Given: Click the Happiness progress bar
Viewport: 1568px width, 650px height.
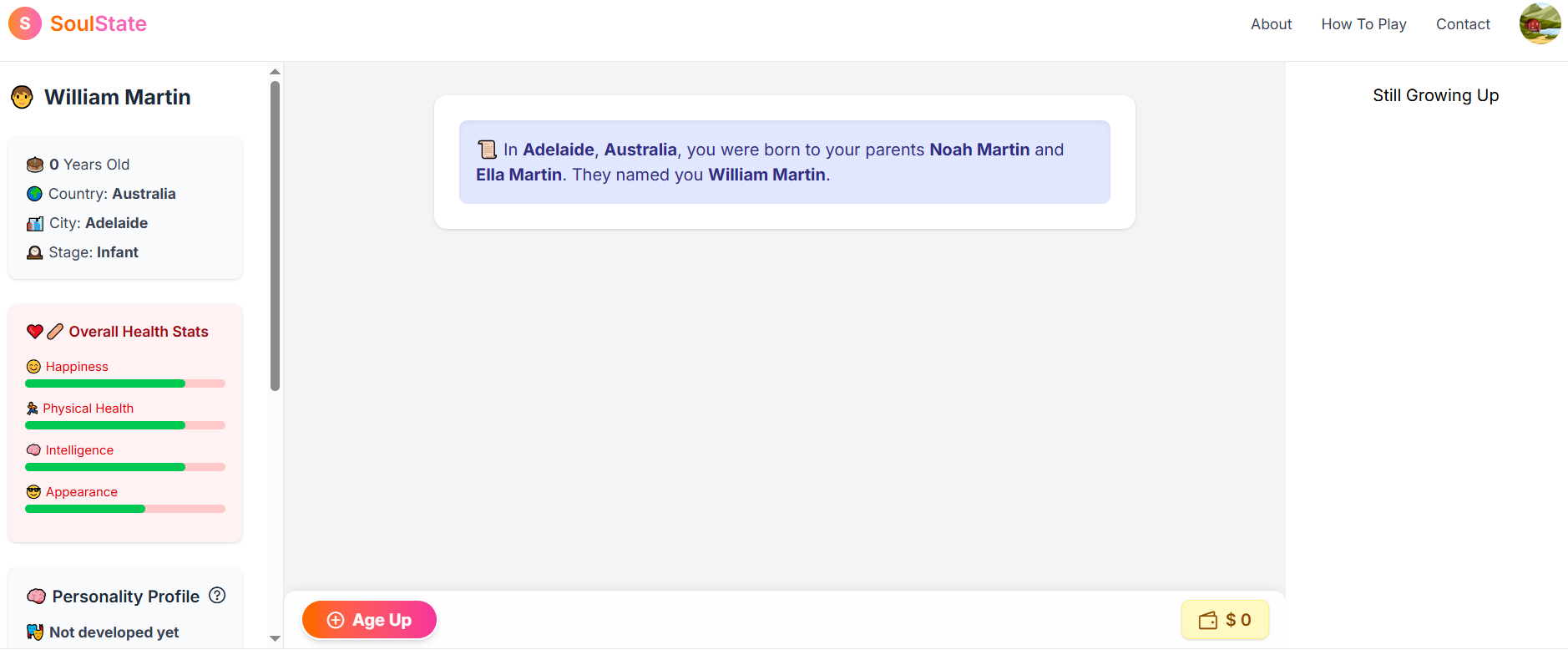Looking at the screenshot, I should tap(125, 383).
